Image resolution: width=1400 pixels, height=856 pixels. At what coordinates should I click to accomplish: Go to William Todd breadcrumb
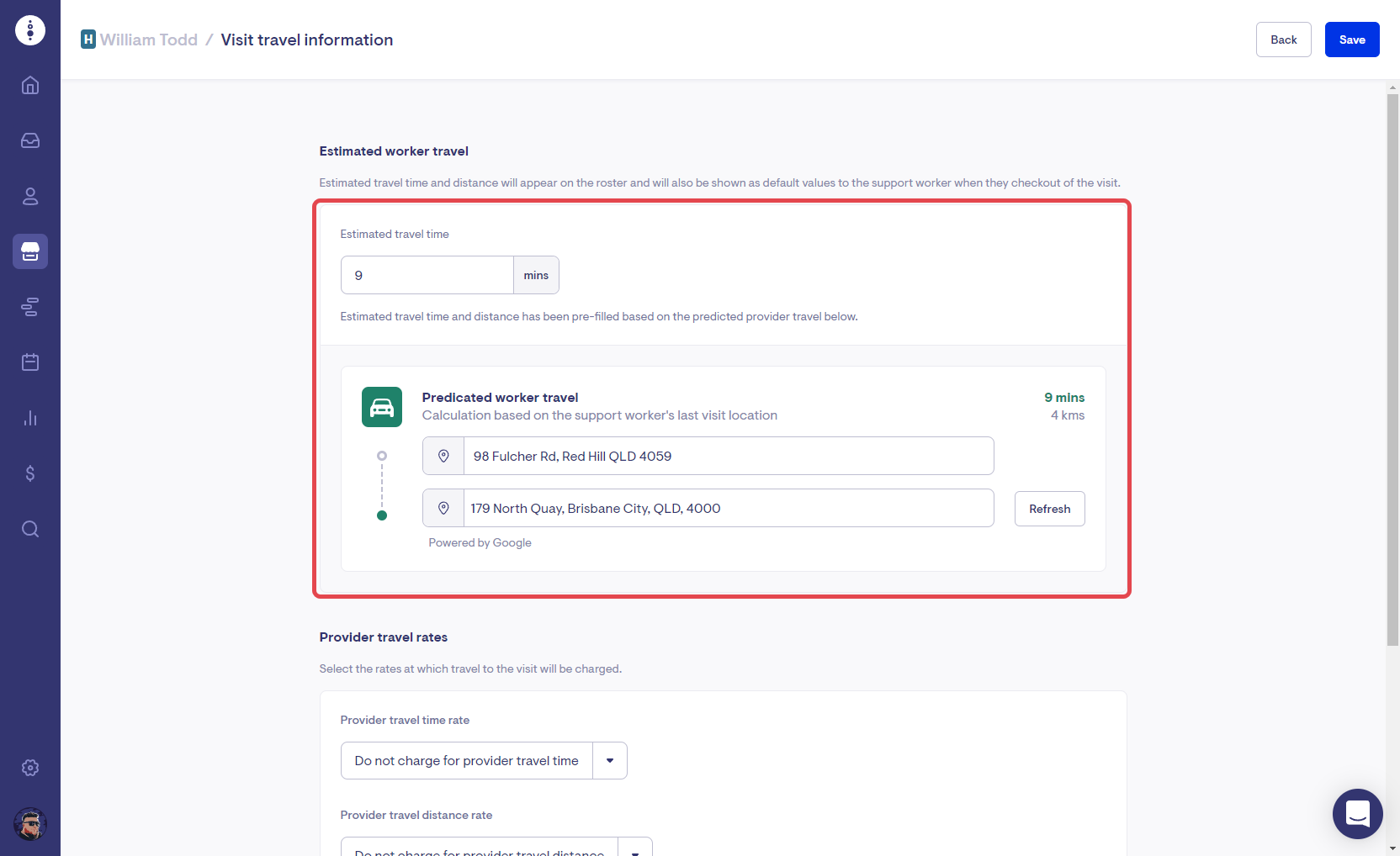148,40
